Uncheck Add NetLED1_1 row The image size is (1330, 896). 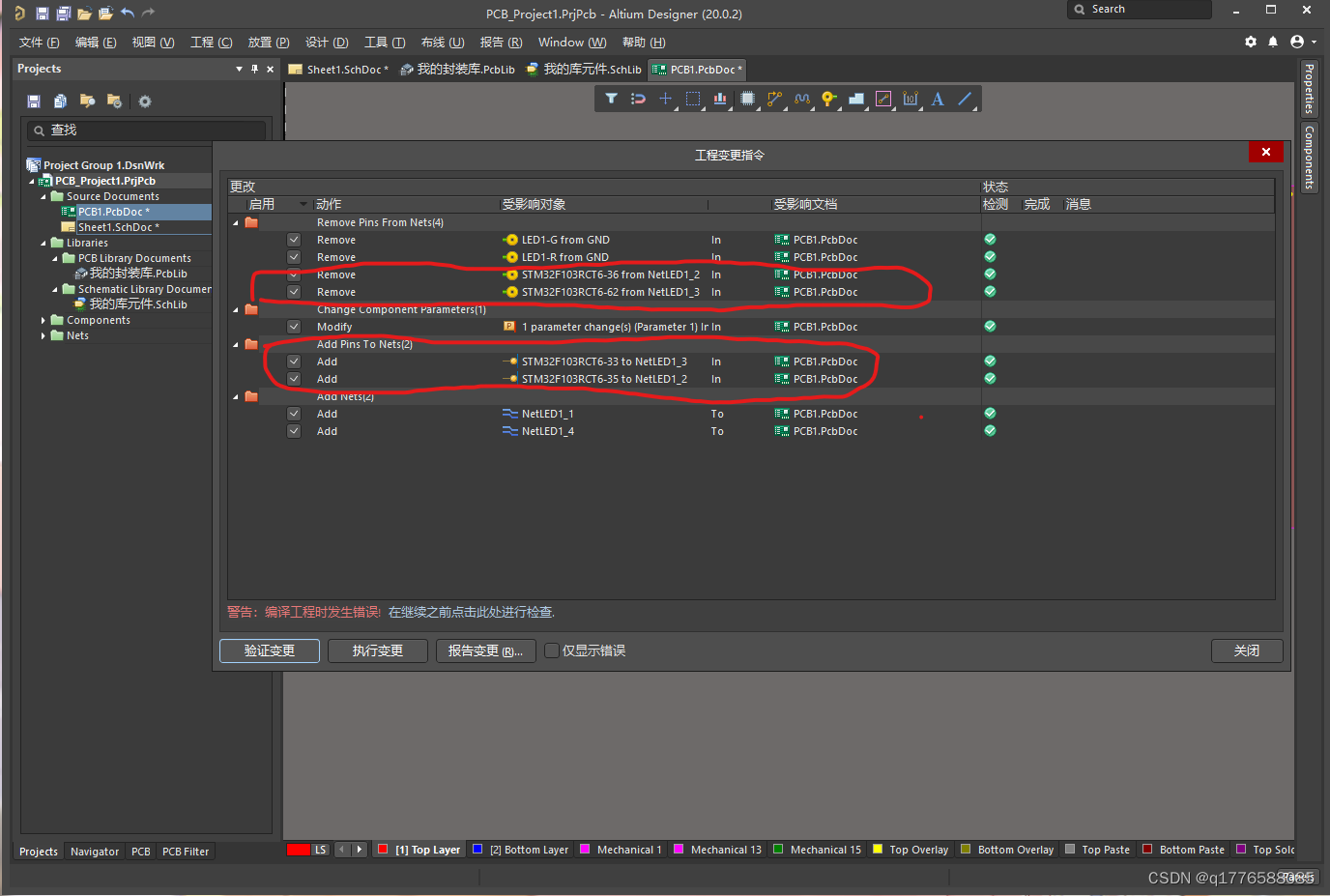tap(294, 414)
